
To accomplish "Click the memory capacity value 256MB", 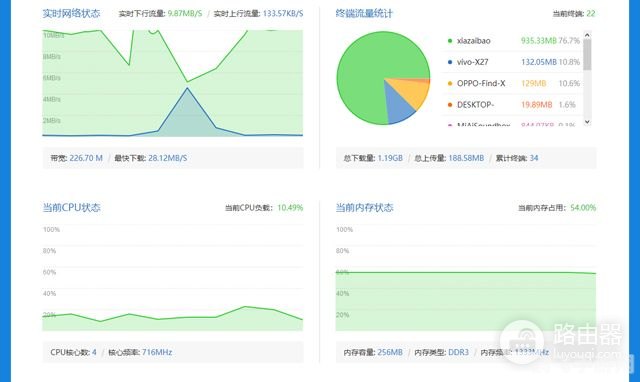I will click(x=390, y=352).
